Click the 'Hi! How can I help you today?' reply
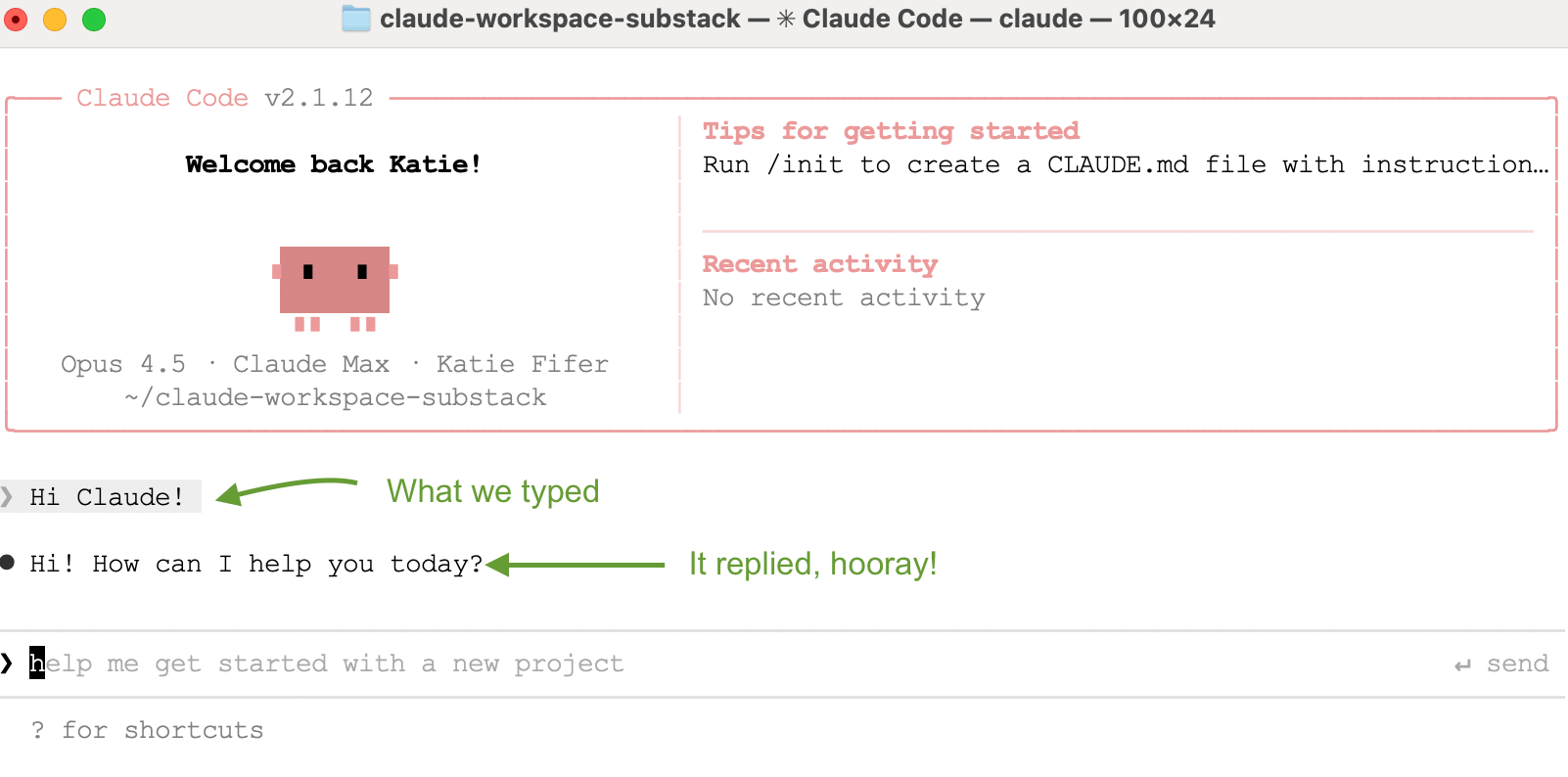 pyautogui.click(x=256, y=564)
